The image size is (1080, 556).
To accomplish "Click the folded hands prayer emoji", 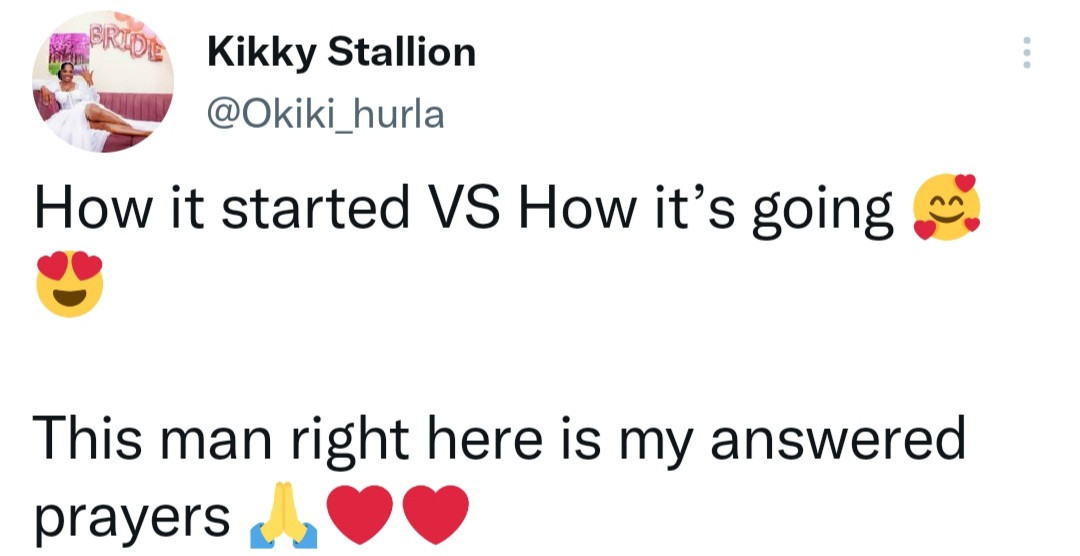I will pyautogui.click(x=286, y=518).
